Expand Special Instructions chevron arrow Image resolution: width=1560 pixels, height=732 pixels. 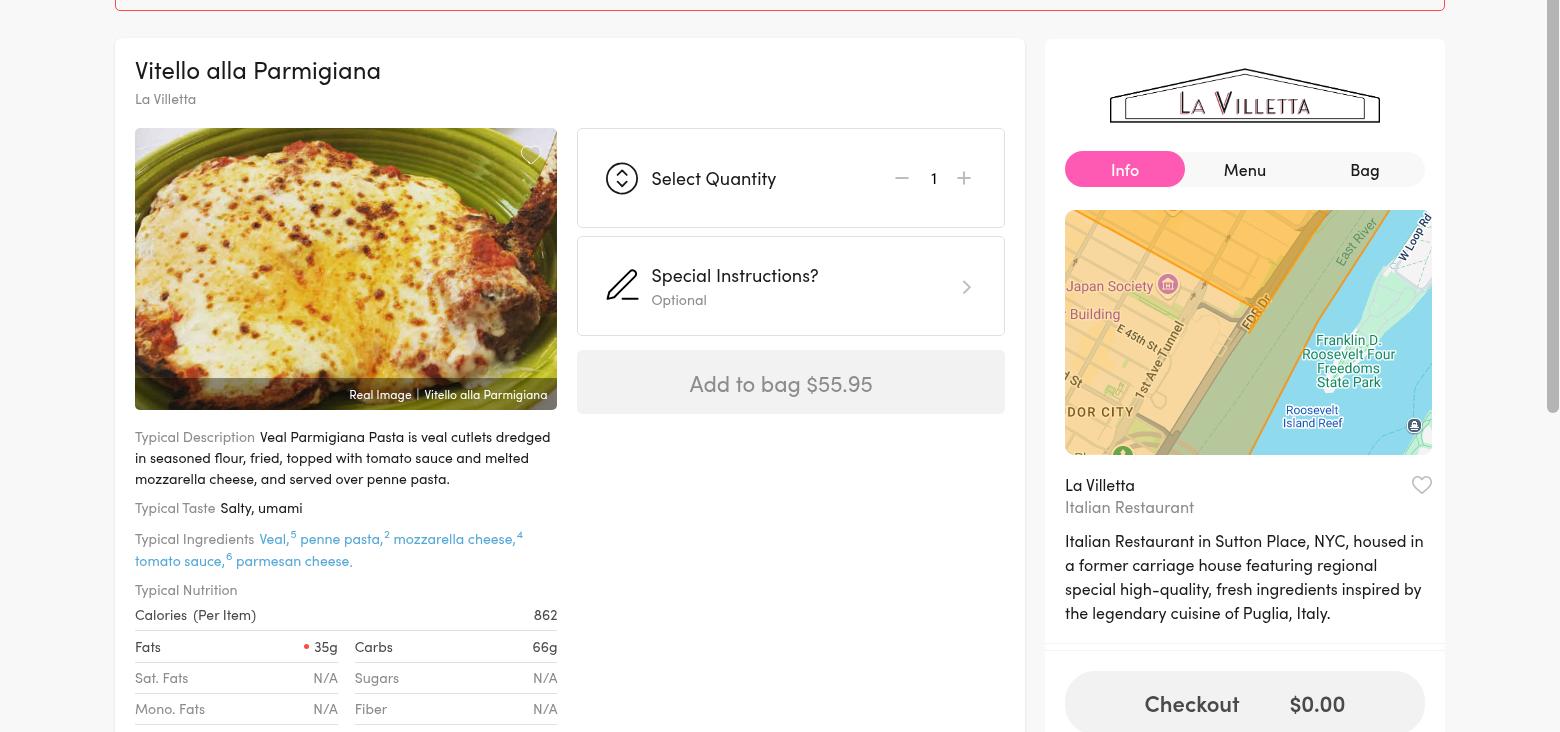click(966, 287)
